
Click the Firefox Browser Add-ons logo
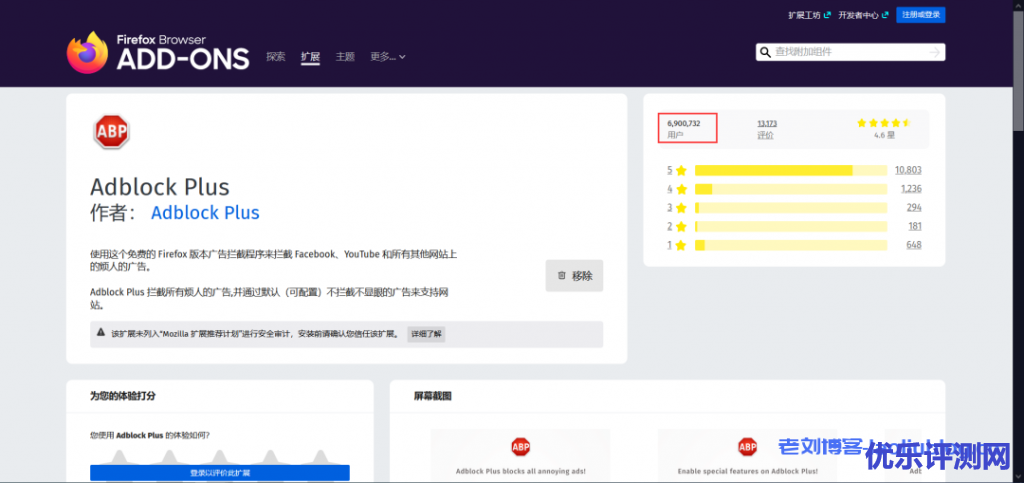157,52
